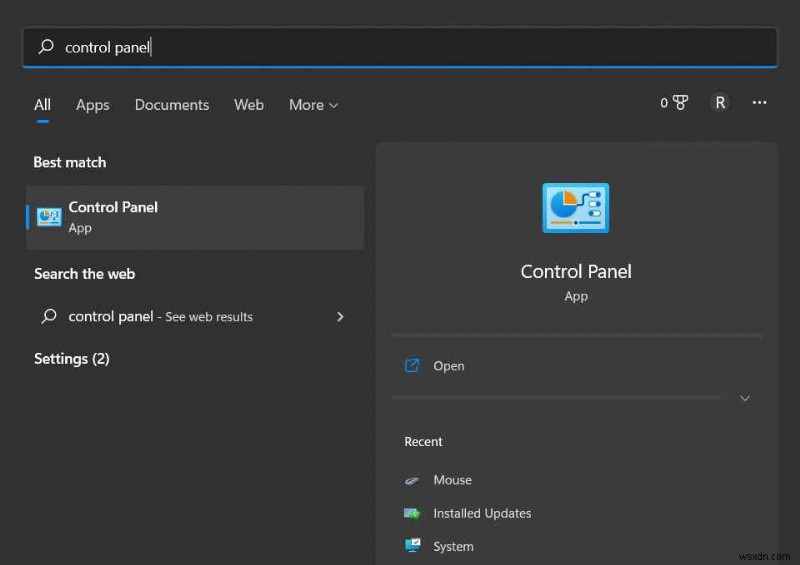Click the Settings (2) heading
800x565 pixels.
click(72, 359)
